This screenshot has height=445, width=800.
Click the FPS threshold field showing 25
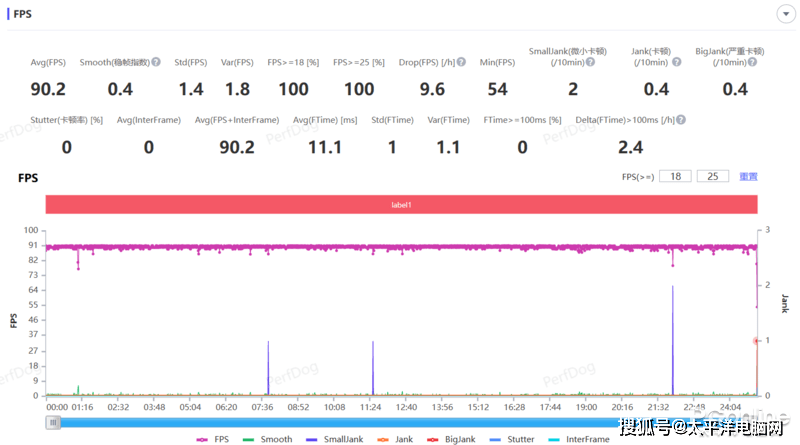tap(712, 176)
